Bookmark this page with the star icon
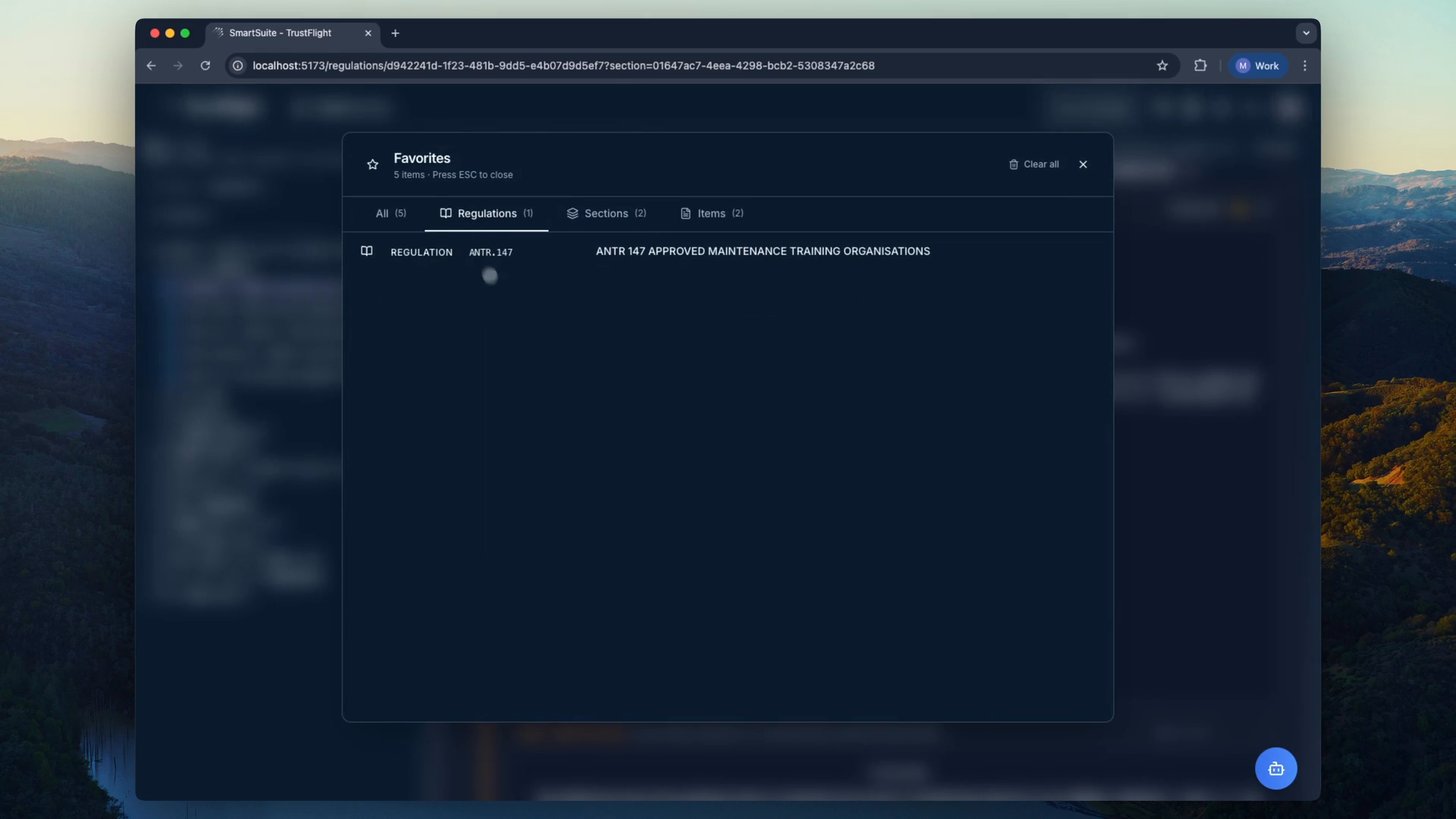The image size is (1456, 819). [x=1162, y=66]
